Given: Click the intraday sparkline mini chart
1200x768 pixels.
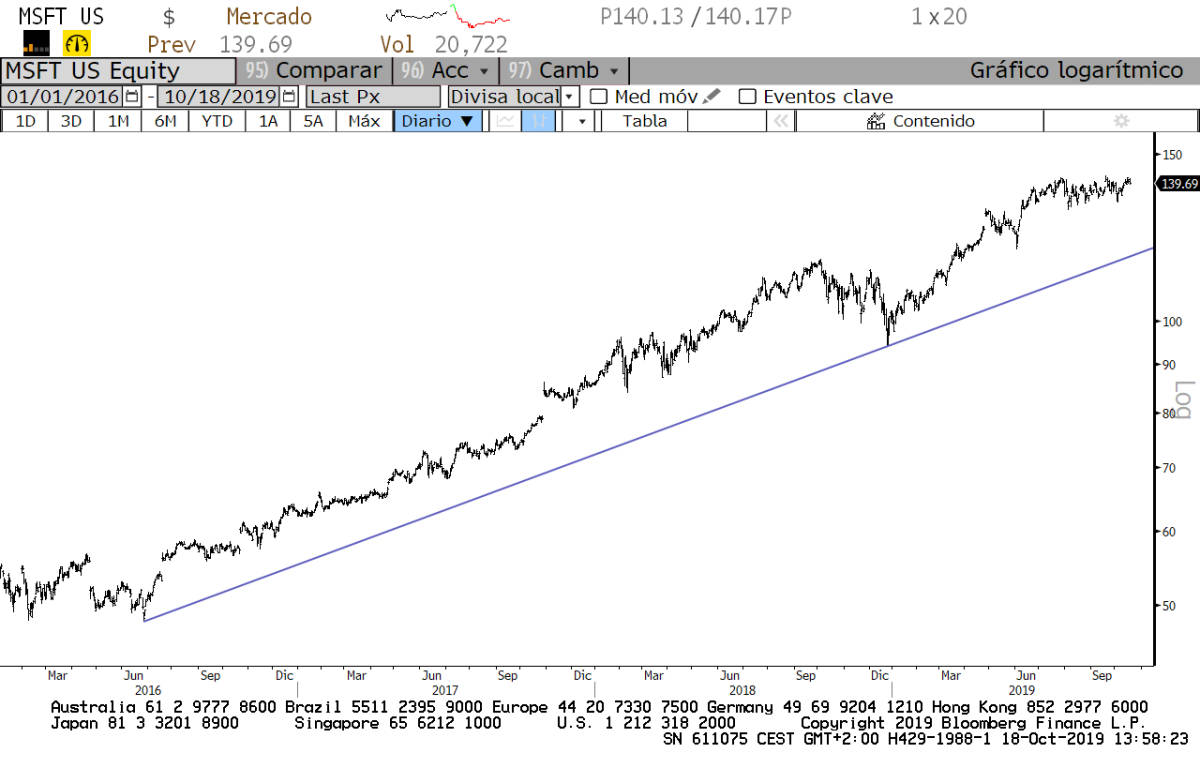Looking at the screenshot, I should pyautogui.click(x=448, y=17).
